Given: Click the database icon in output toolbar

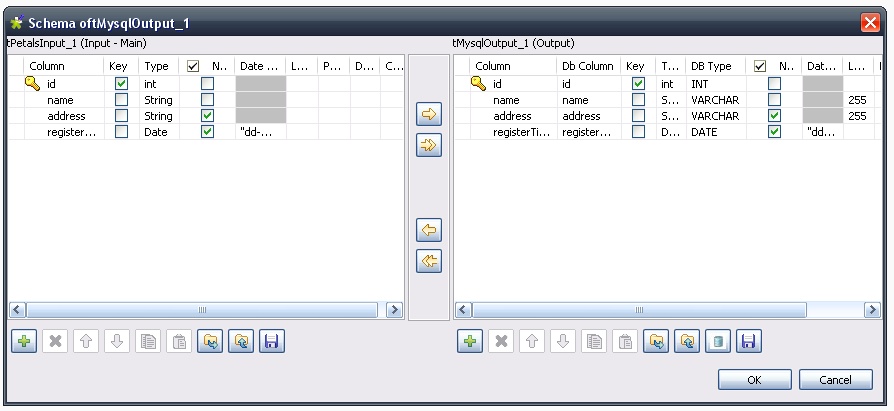Looking at the screenshot, I should 715,342.
